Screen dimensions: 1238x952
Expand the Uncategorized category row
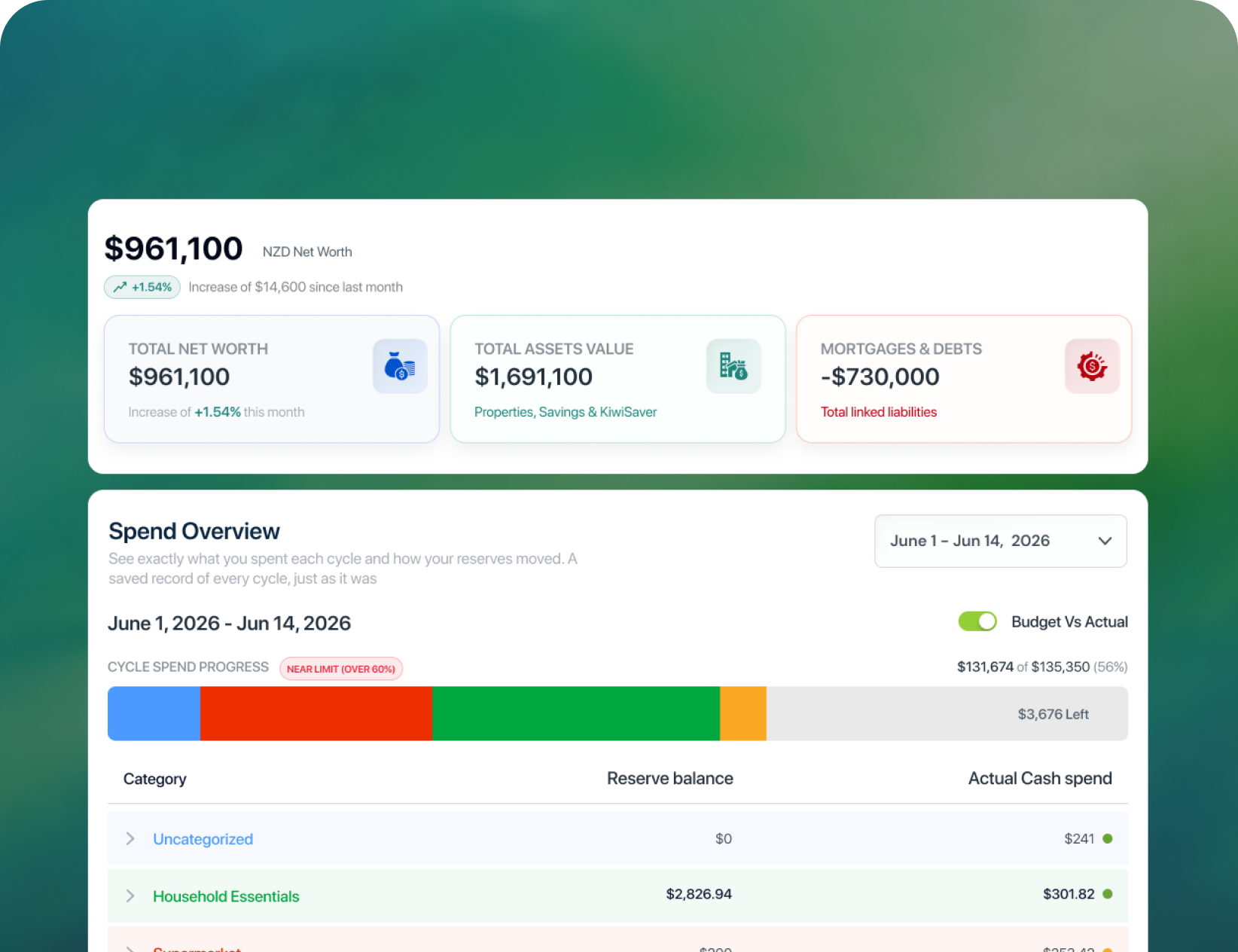click(x=130, y=838)
